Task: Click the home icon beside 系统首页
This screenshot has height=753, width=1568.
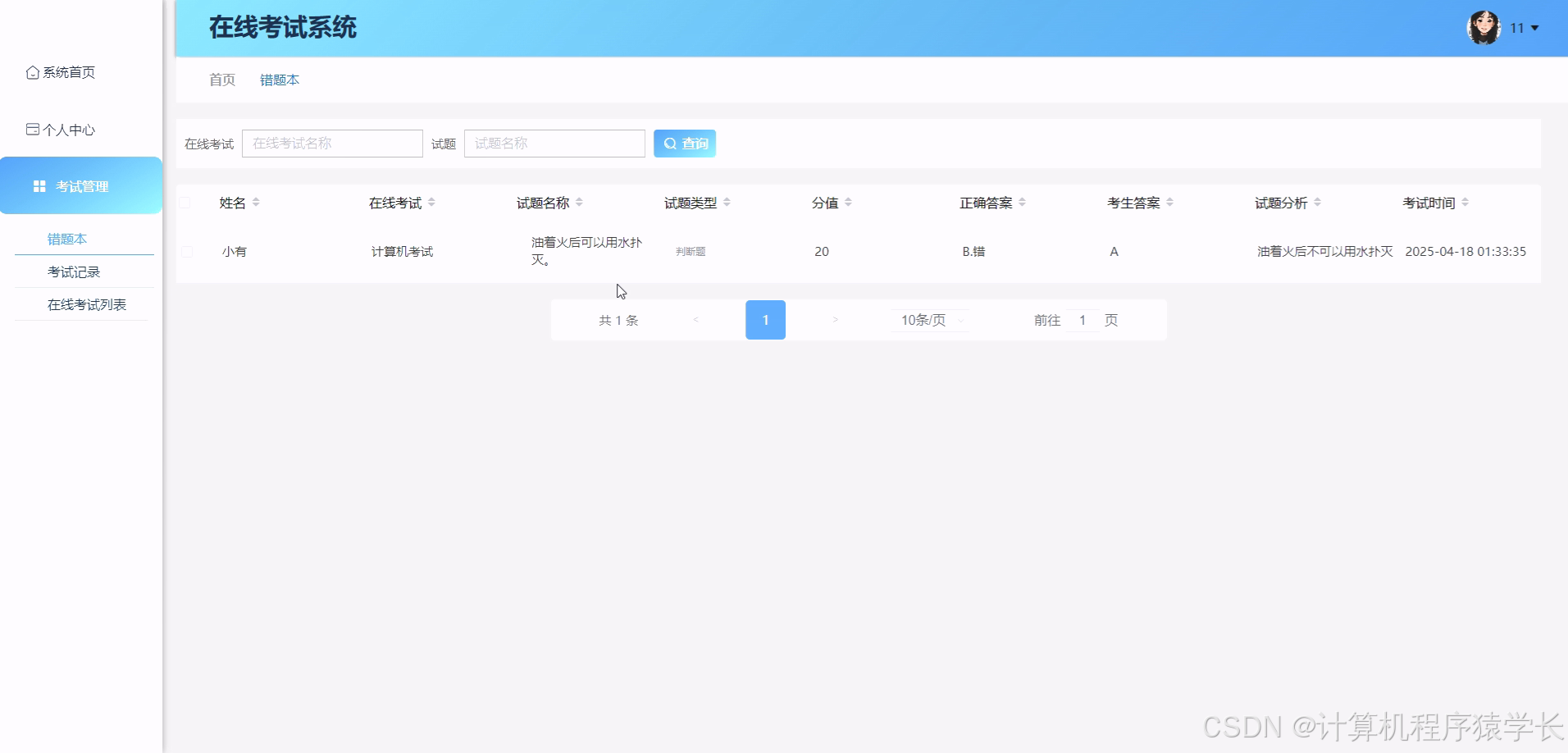Action: tap(32, 72)
